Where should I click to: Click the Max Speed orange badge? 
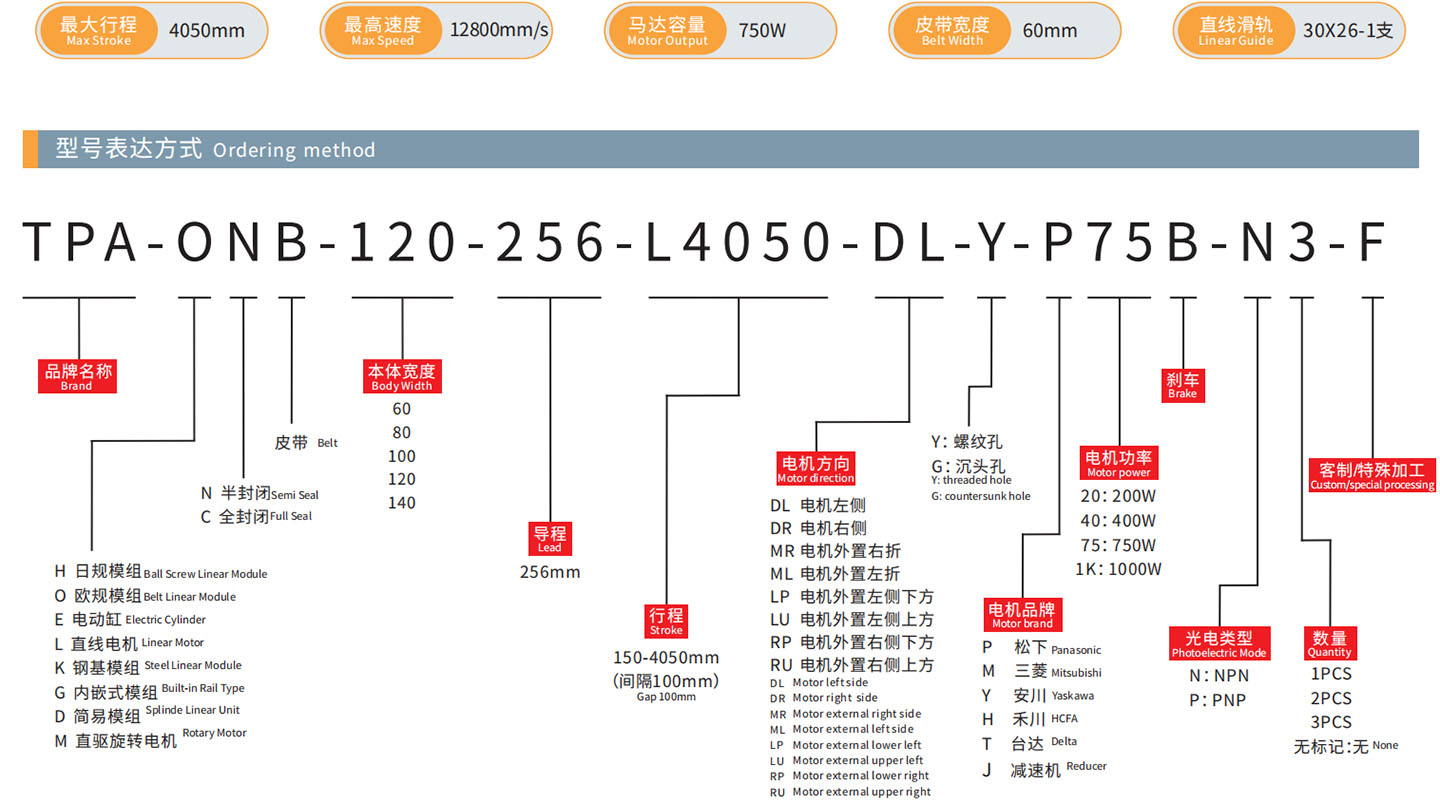coord(382,30)
